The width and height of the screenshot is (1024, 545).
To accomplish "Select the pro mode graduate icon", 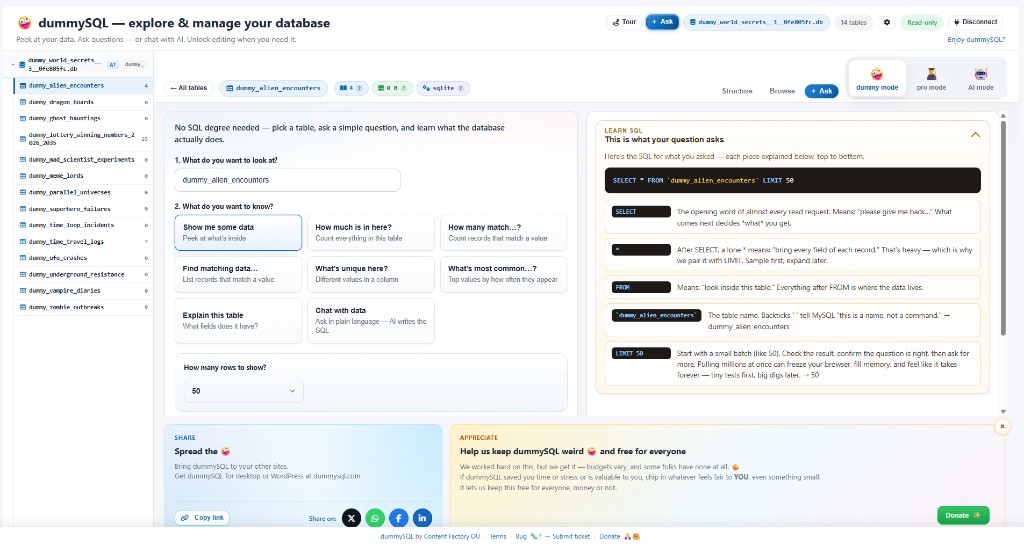I will [931, 74].
